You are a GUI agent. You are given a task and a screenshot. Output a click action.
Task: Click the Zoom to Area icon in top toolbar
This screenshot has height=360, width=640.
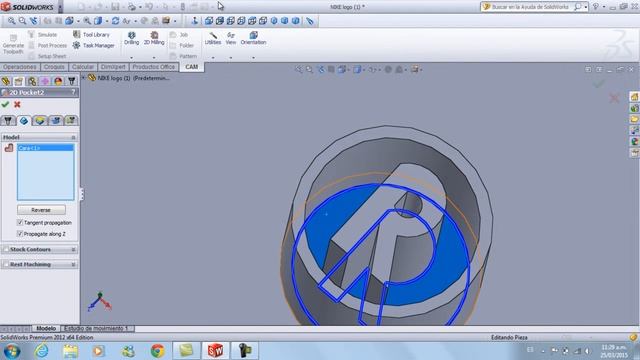coord(22,21)
